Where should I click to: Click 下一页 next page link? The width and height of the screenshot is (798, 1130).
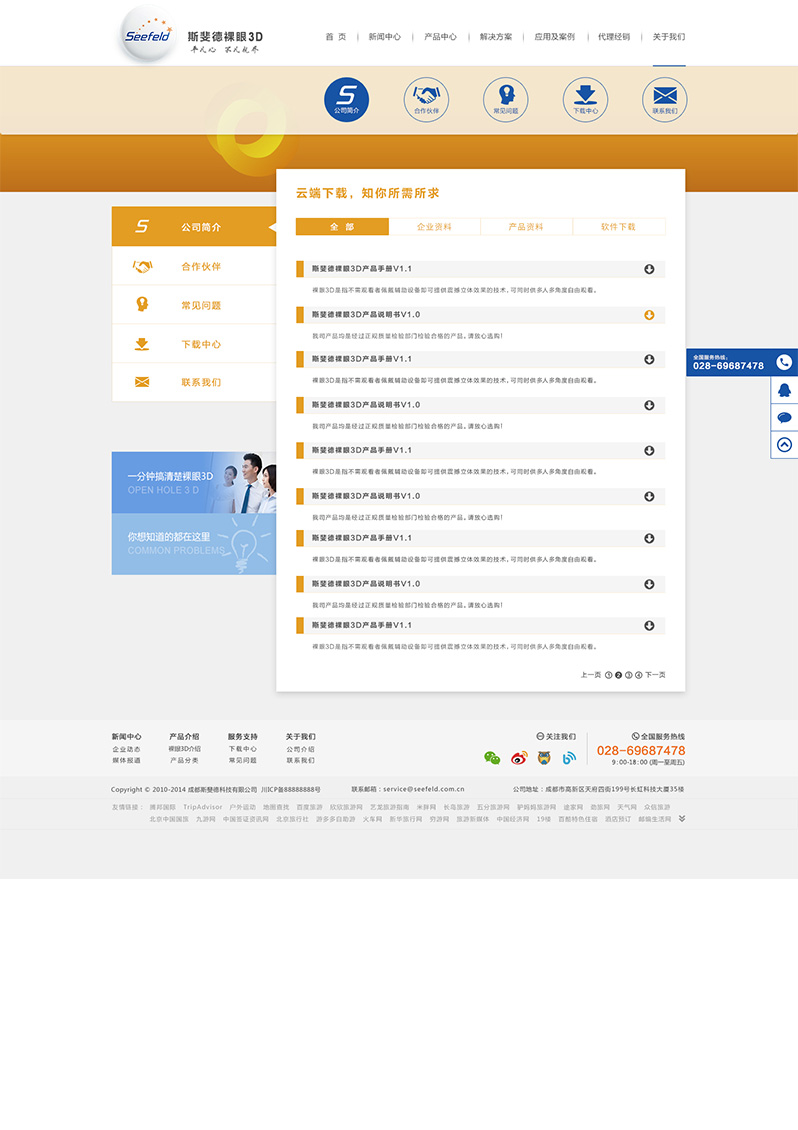pos(655,675)
